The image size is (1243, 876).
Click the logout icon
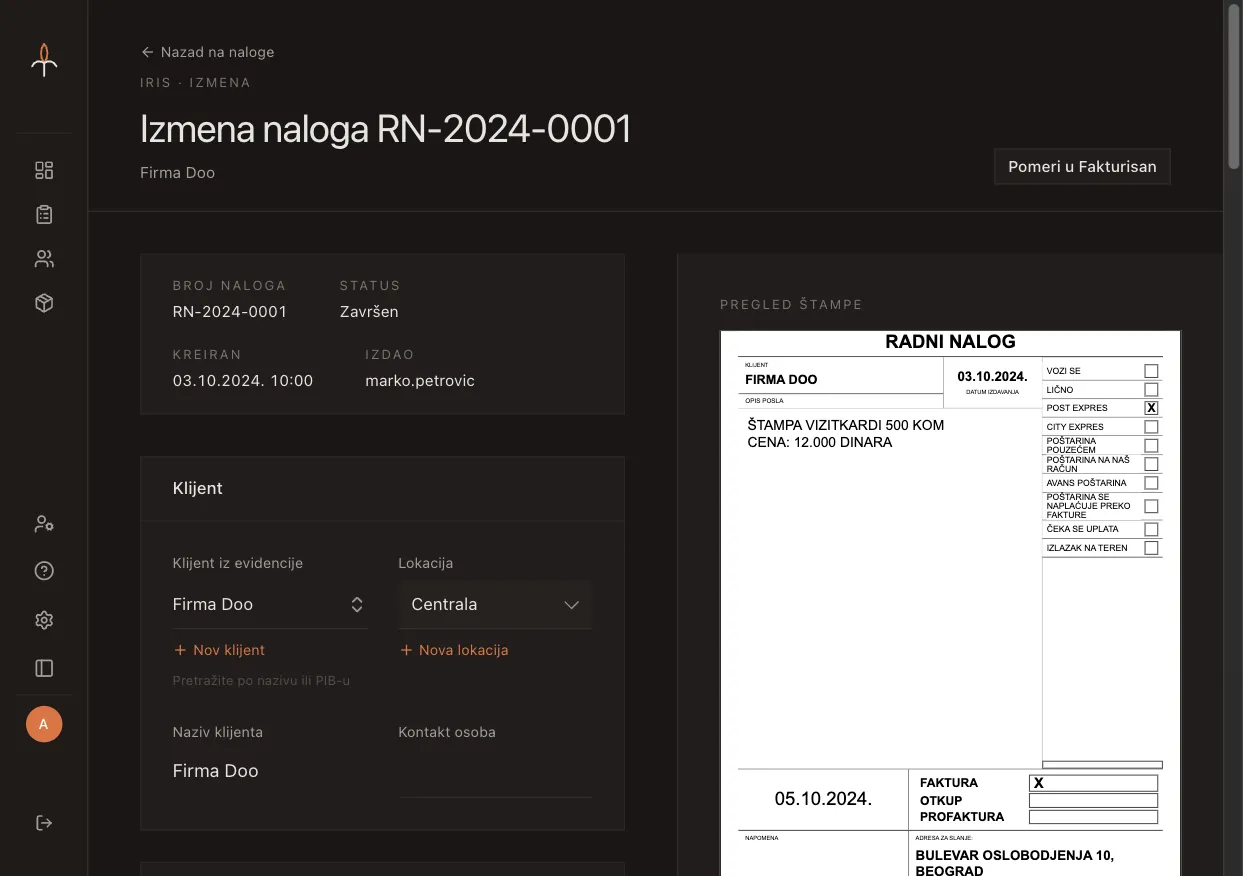coord(44,823)
